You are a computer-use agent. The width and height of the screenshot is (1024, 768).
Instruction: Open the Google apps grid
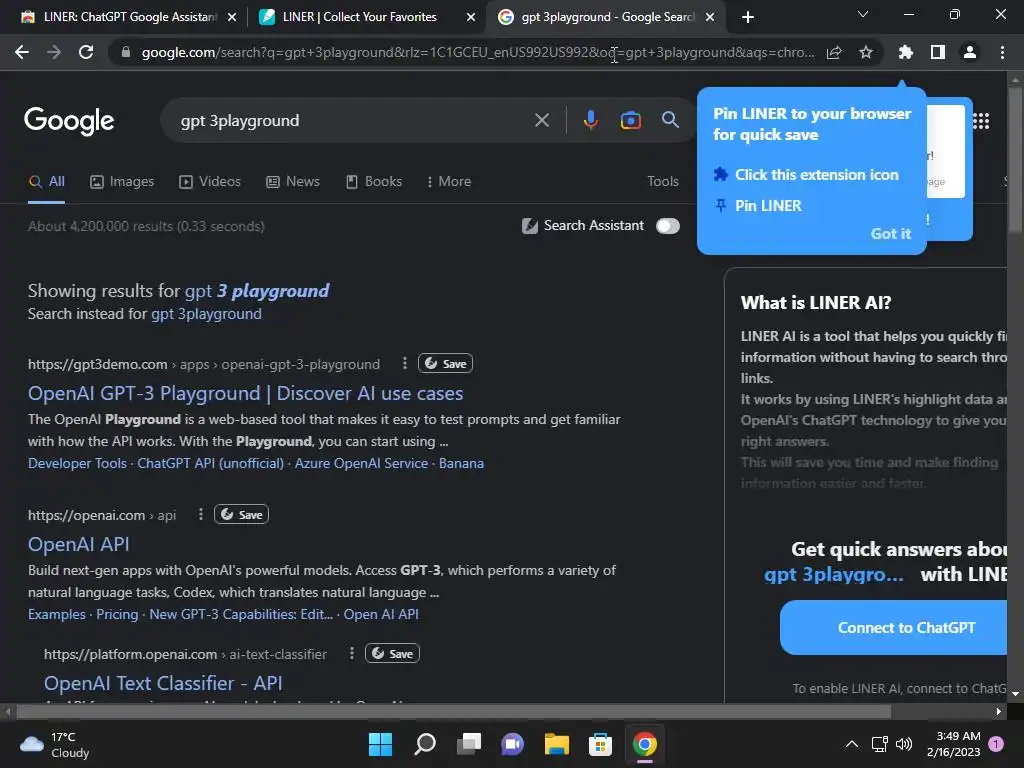click(981, 121)
